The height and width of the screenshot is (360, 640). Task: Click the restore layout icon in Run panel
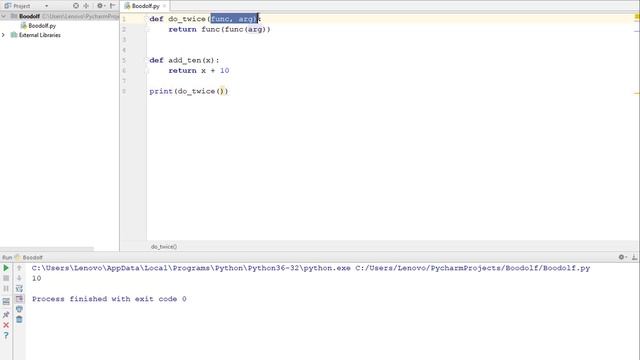click(6, 302)
